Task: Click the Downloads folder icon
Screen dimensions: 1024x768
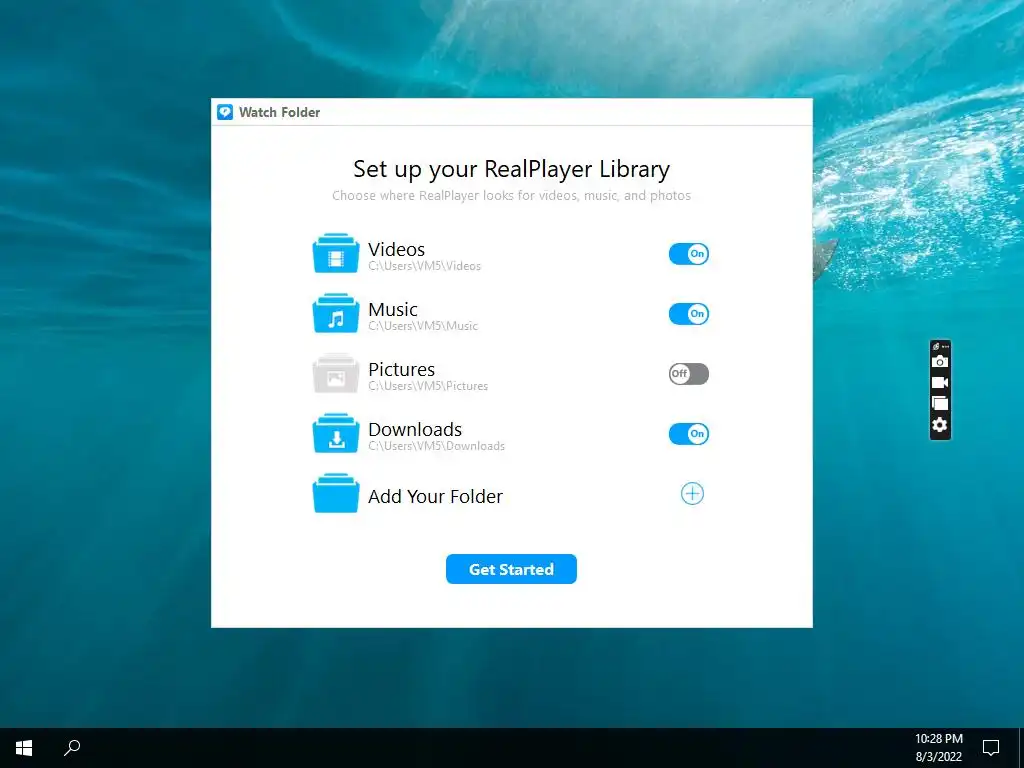Action: coord(336,434)
